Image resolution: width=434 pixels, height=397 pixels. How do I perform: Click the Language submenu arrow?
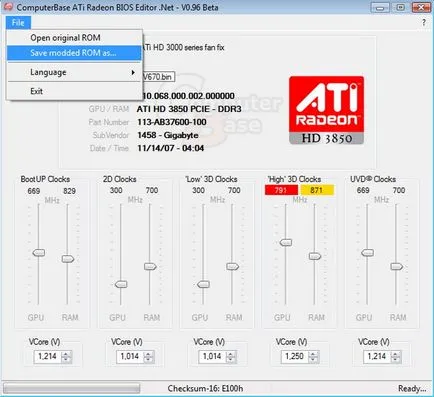coord(133,72)
